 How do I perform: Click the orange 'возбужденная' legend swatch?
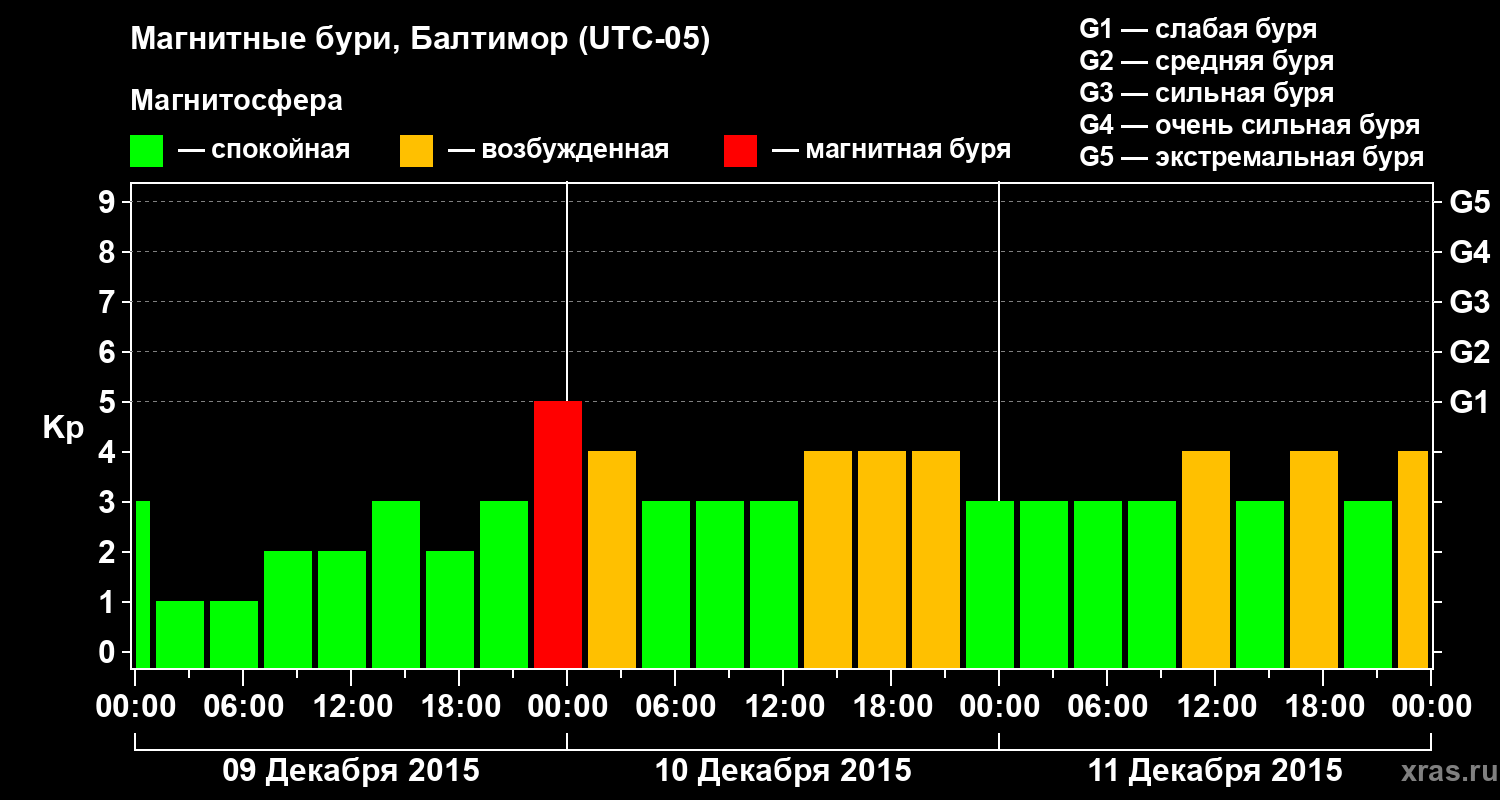point(416,151)
